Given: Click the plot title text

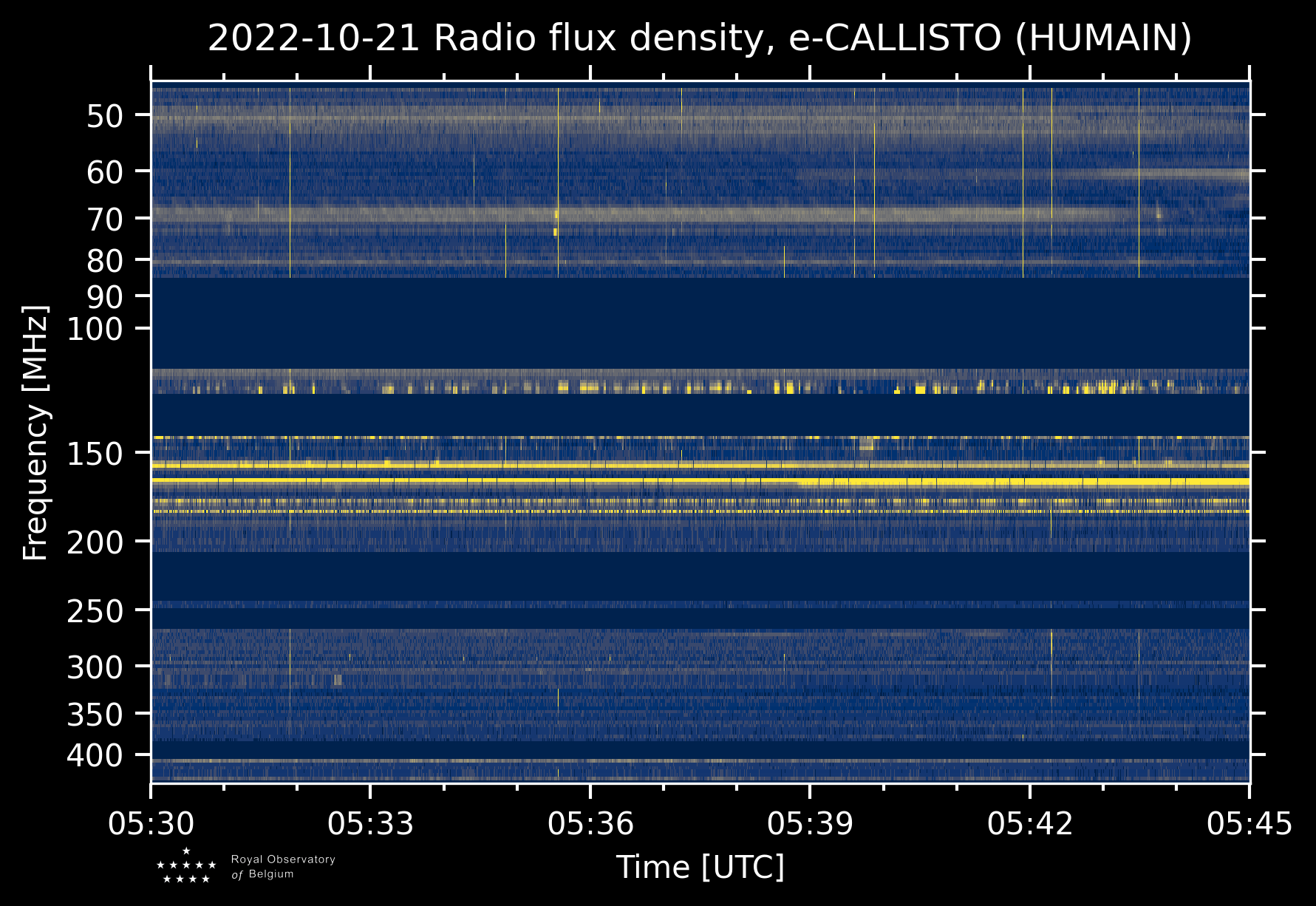Looking at the screenshot, I should (699, 38).
